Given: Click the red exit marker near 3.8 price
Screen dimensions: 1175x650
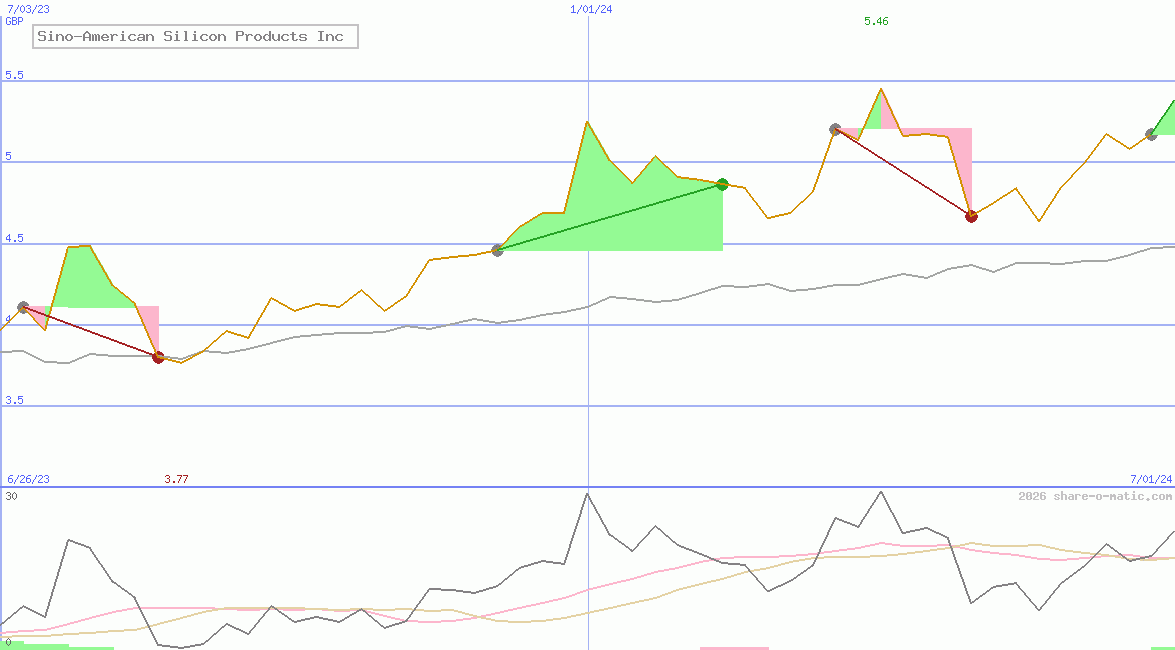Looking at the screenshot, I should coord(158,358).
